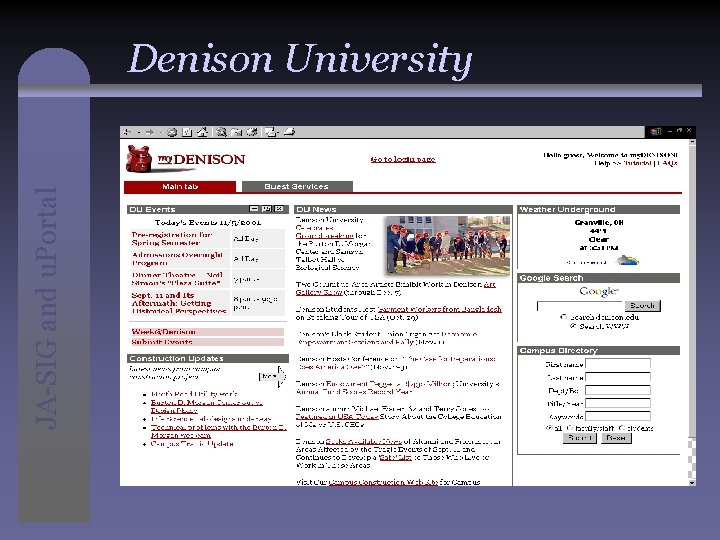Click the Google search text field
Screen dimensions: 720x540
point(580,306)
